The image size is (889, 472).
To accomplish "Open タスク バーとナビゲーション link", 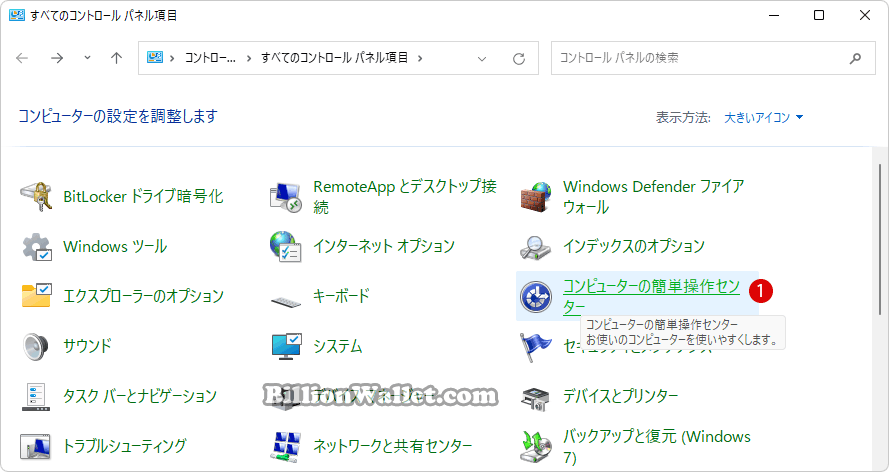I will click(140, 396).
